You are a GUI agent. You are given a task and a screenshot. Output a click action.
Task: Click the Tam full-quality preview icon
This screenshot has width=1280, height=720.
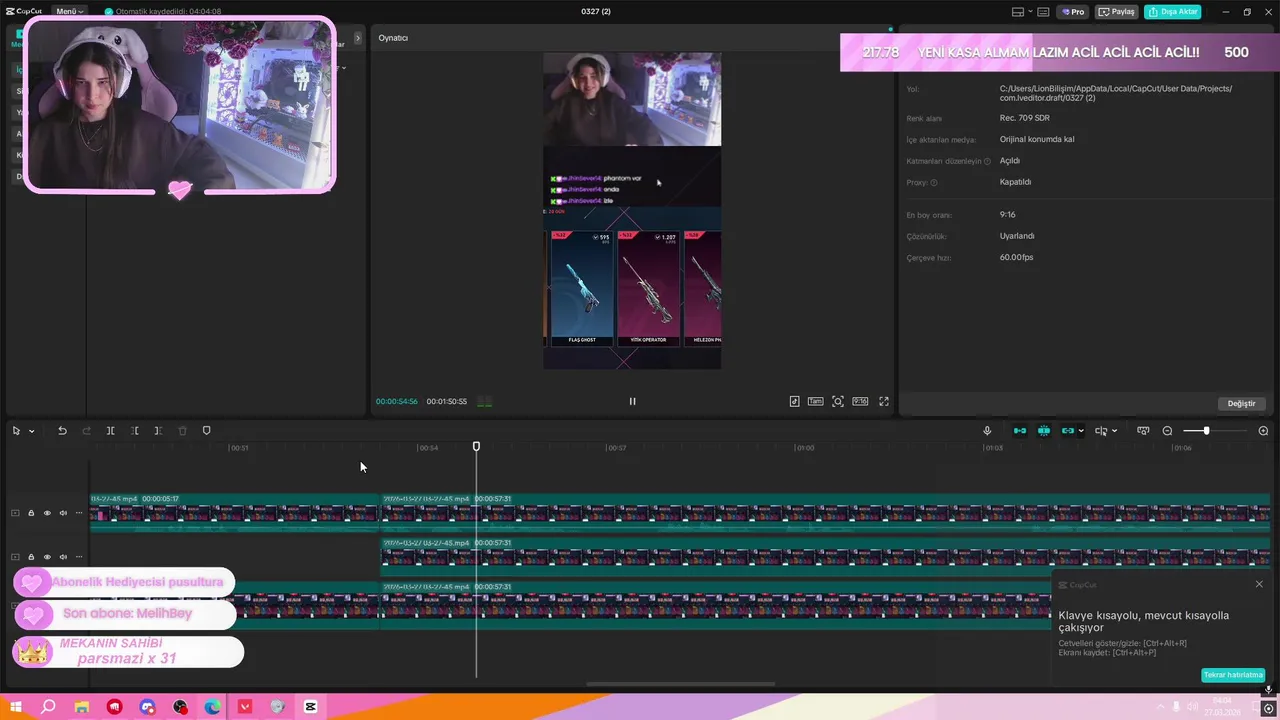[815, 401]
